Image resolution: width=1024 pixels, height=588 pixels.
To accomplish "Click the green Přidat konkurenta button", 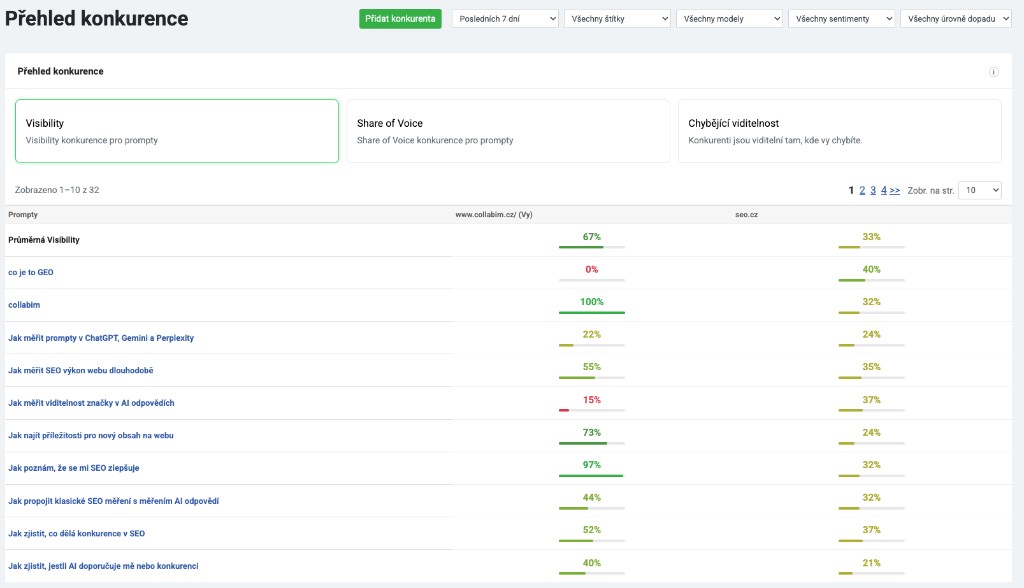I will pos(400,19).
